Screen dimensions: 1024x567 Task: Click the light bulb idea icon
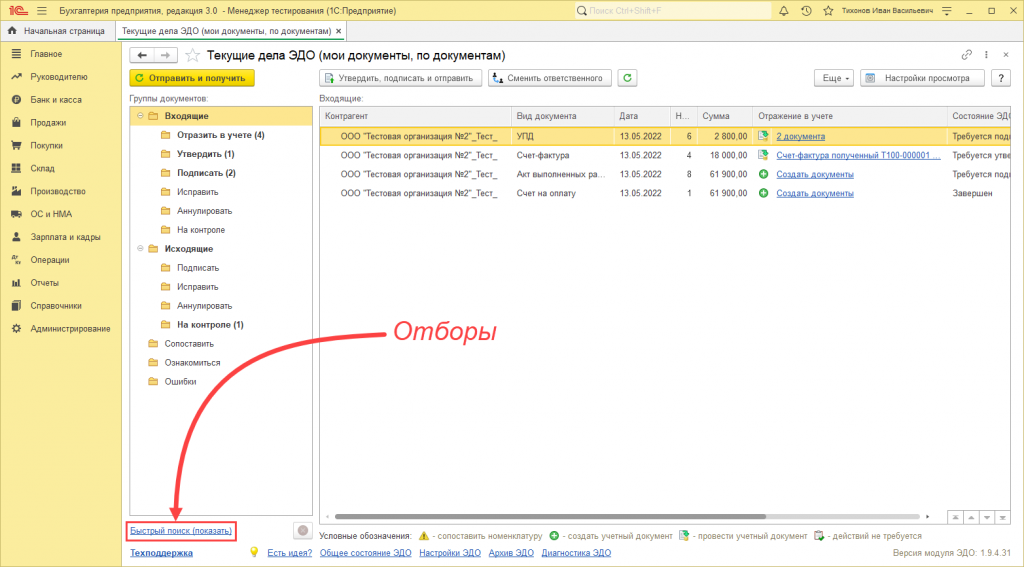[254, 553]
